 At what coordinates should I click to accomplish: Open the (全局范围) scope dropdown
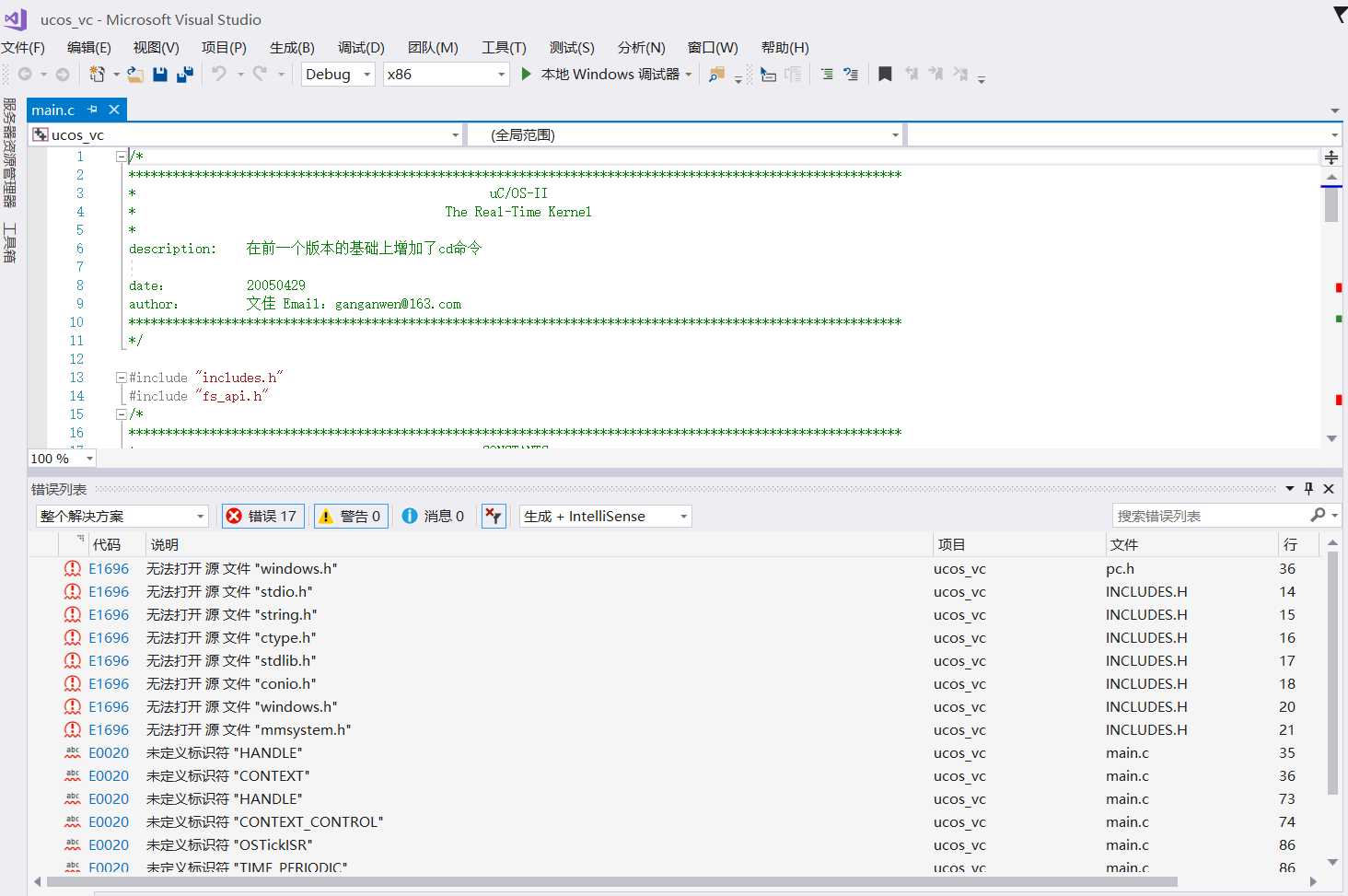click(684, 135)
